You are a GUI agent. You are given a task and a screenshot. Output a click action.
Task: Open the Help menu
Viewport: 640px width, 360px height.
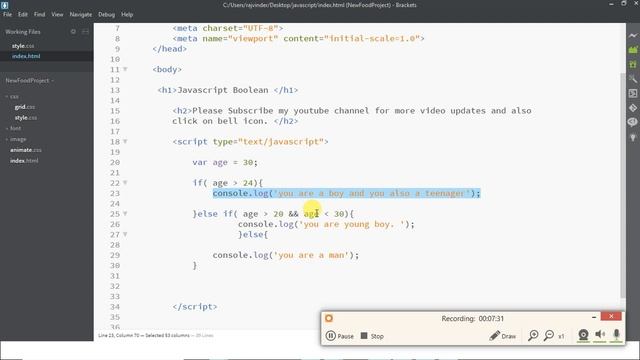click(x=127, y=14)
